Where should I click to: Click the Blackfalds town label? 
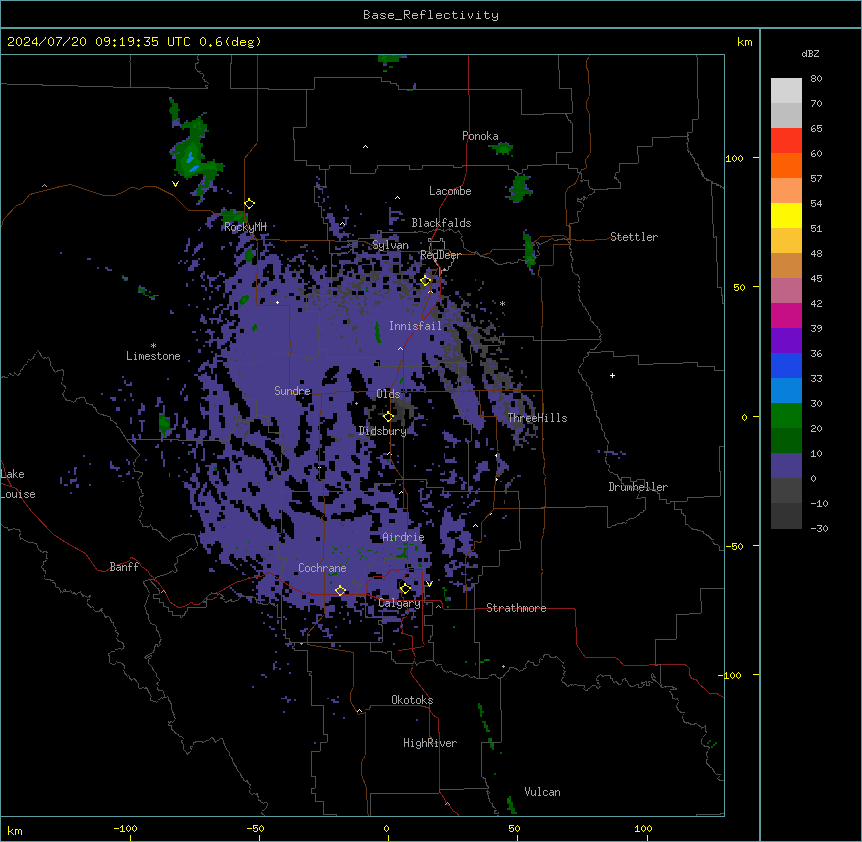[x=441, y=223]
